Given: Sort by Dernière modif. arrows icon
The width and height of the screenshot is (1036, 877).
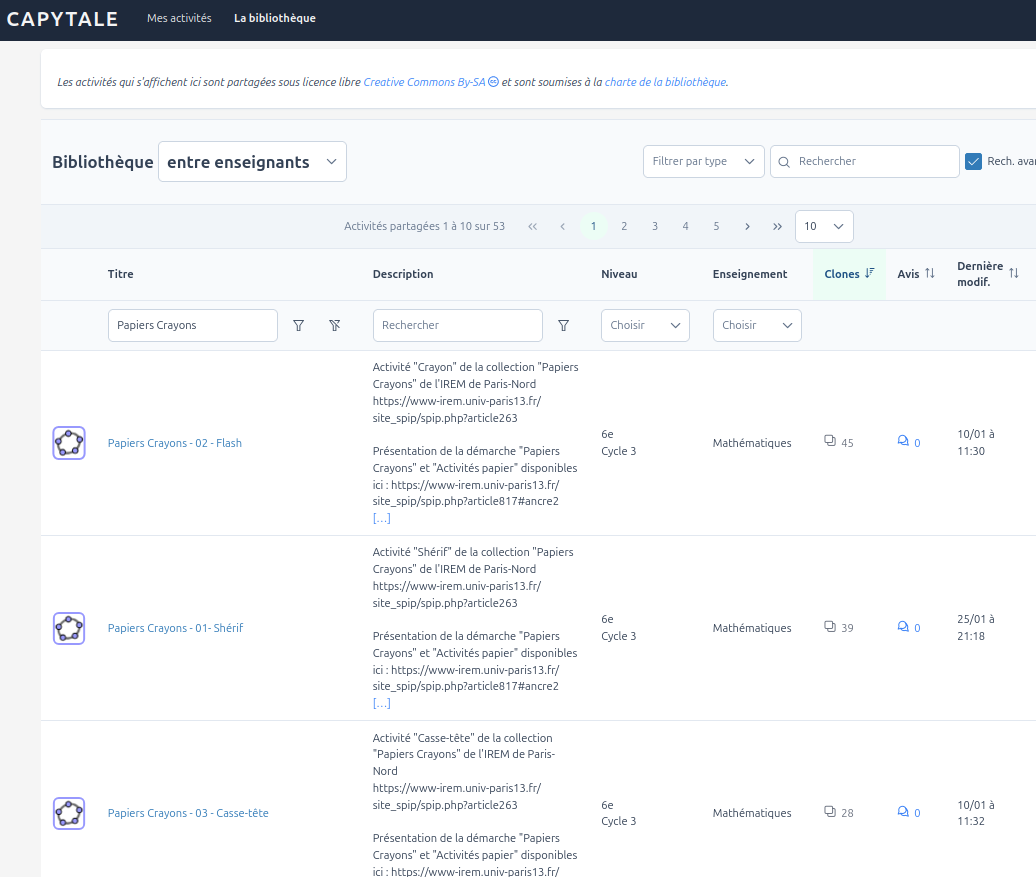Looking at the screenshot, I should coord(1014,273).
